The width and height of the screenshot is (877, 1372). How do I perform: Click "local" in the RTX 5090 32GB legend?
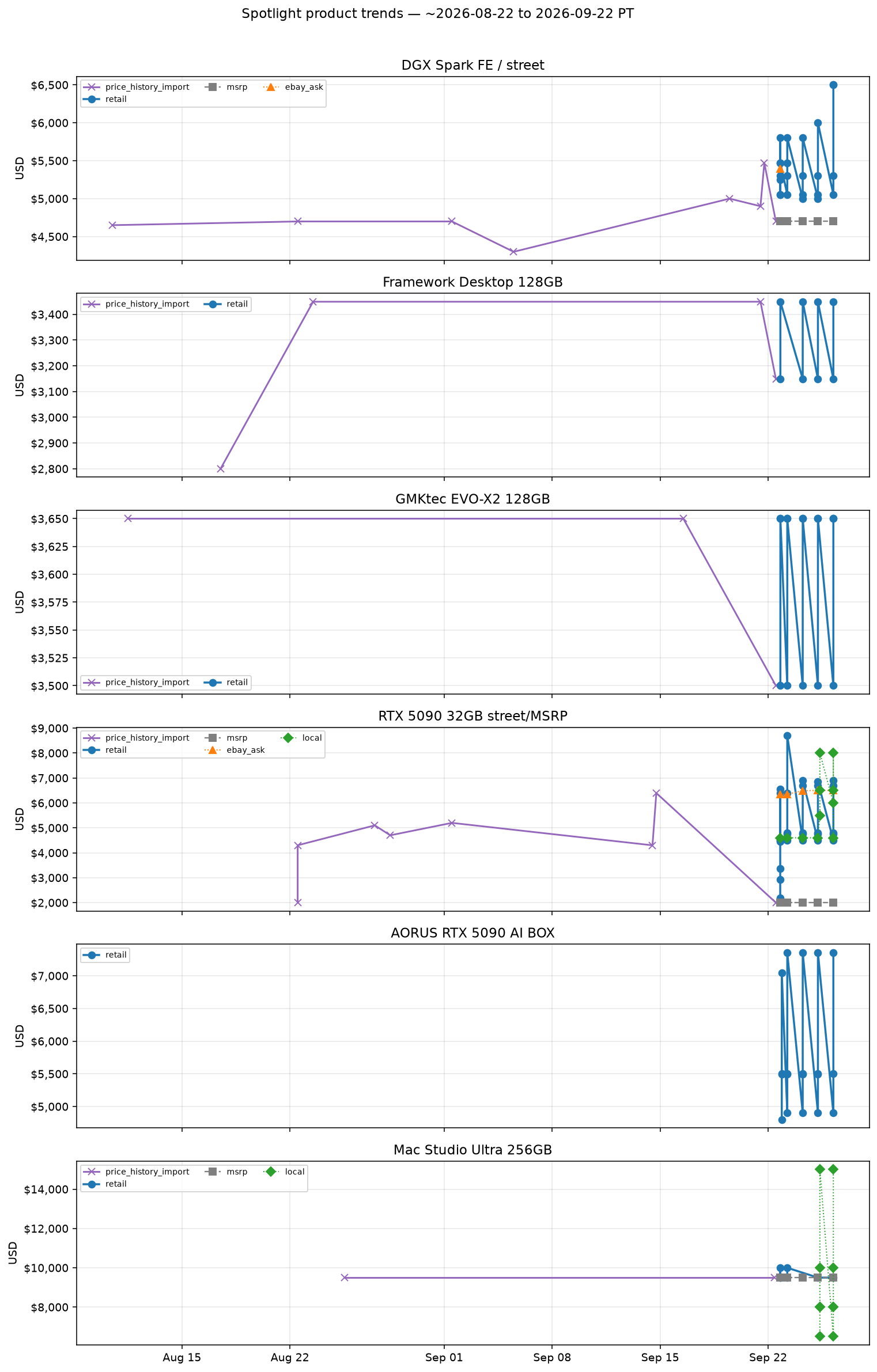pos(312,738)
